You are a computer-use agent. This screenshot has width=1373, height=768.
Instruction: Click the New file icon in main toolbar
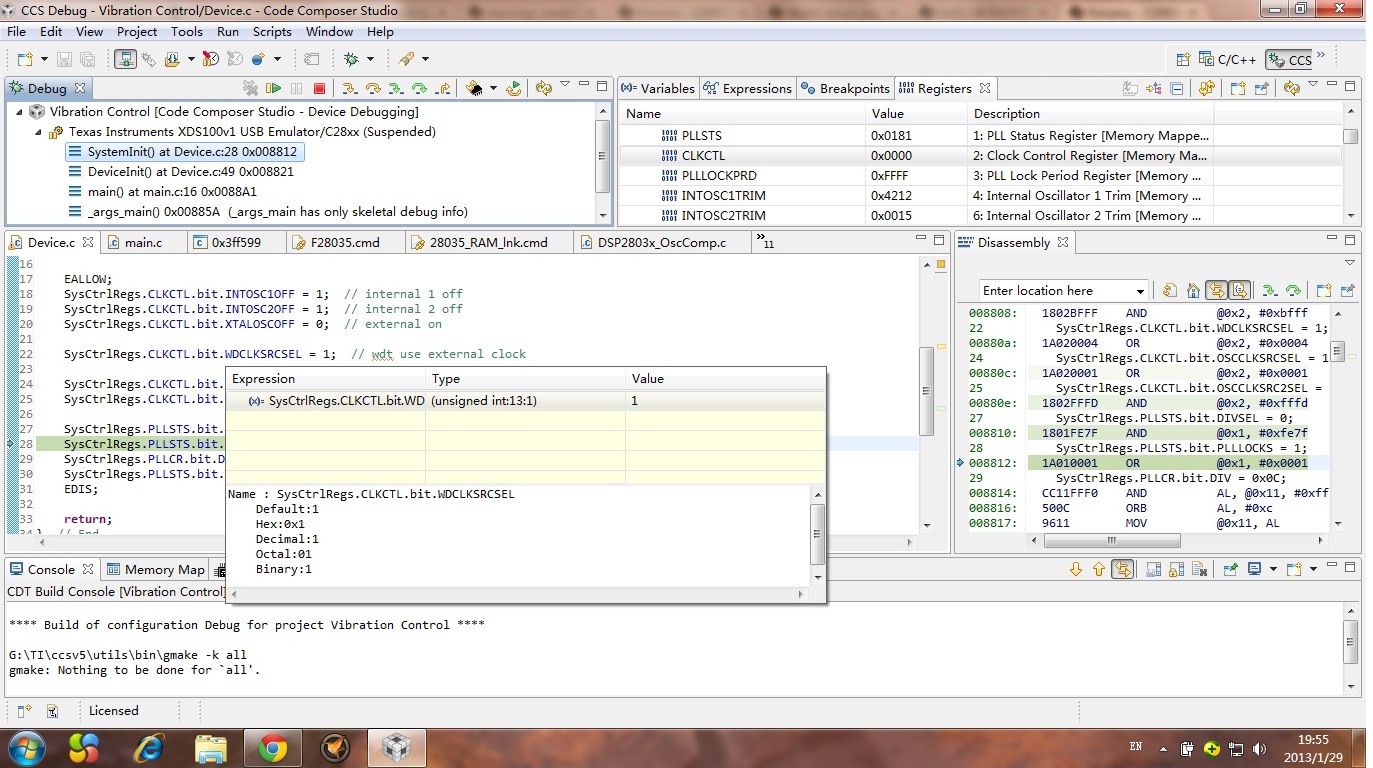pyautogui.click(x=24, y=59)
